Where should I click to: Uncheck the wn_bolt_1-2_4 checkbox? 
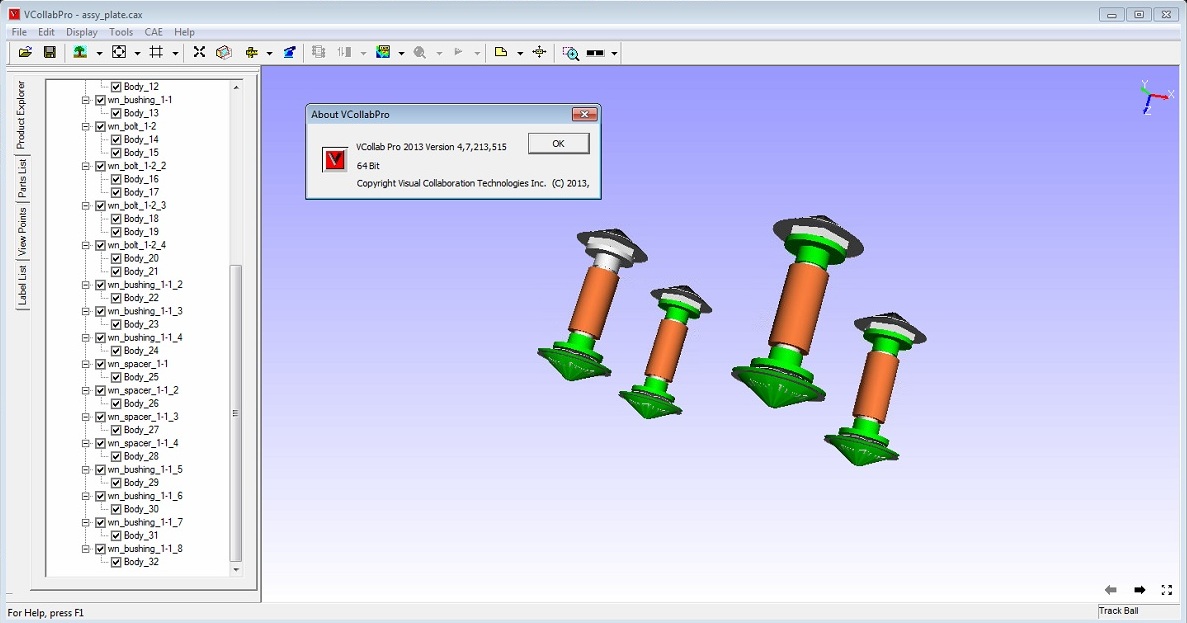pos(100,245)
